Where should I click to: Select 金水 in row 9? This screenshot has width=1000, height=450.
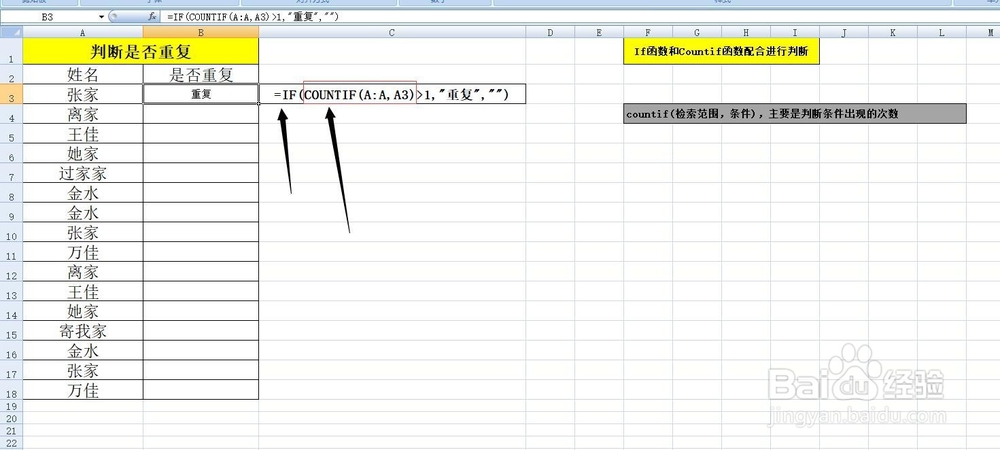[x=83, y=213]
